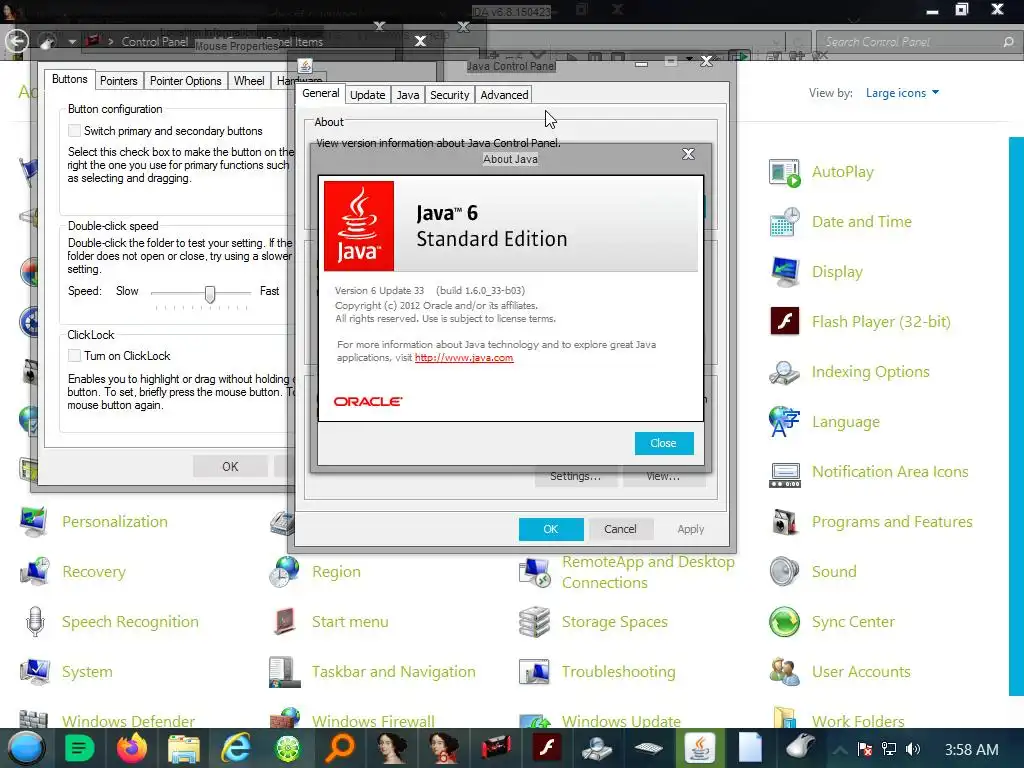Open Indexing Options icon

[784, 372]
